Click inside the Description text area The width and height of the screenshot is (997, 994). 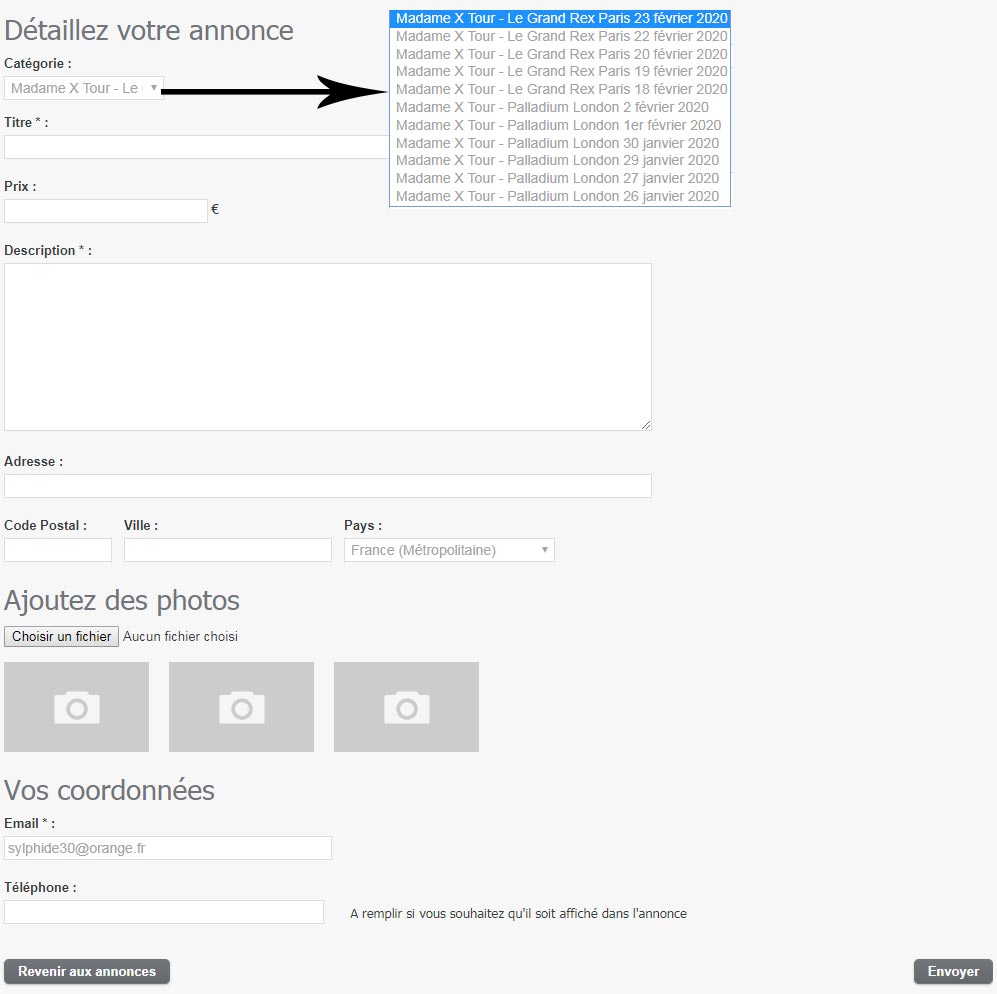(x=327, y=347)
